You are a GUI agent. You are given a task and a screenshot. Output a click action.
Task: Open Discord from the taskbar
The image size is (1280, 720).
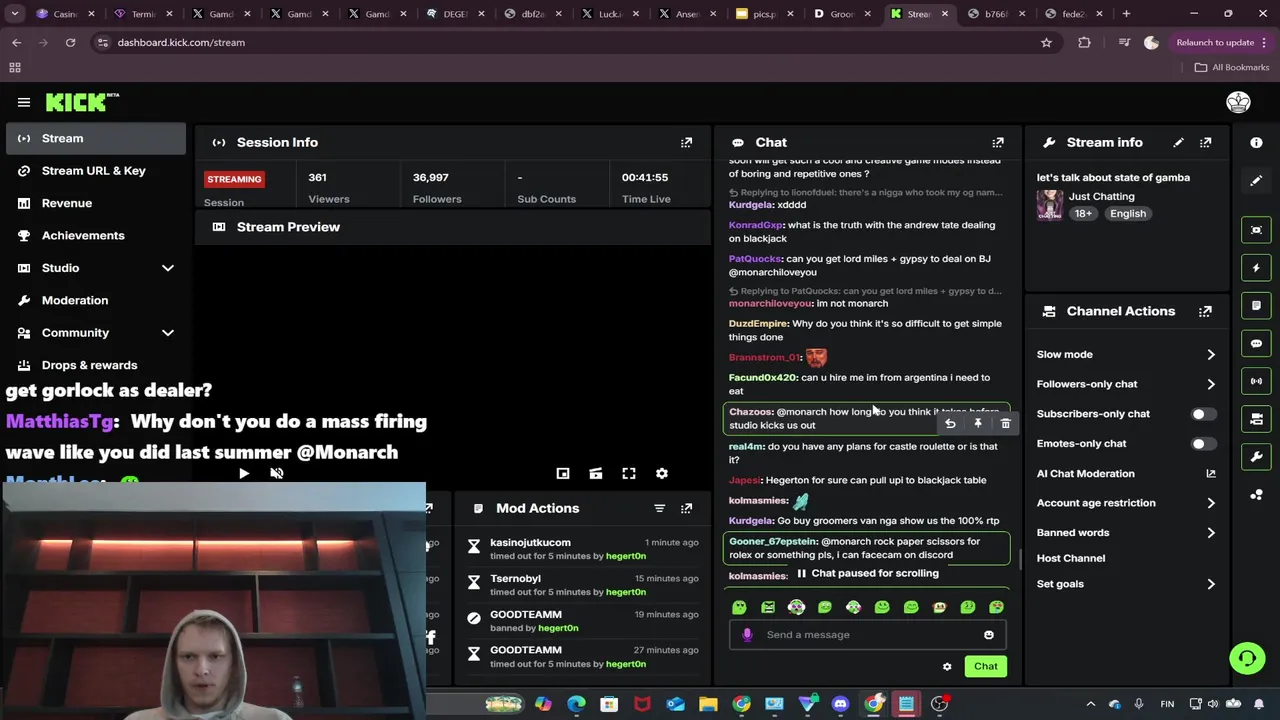[840, 704]
